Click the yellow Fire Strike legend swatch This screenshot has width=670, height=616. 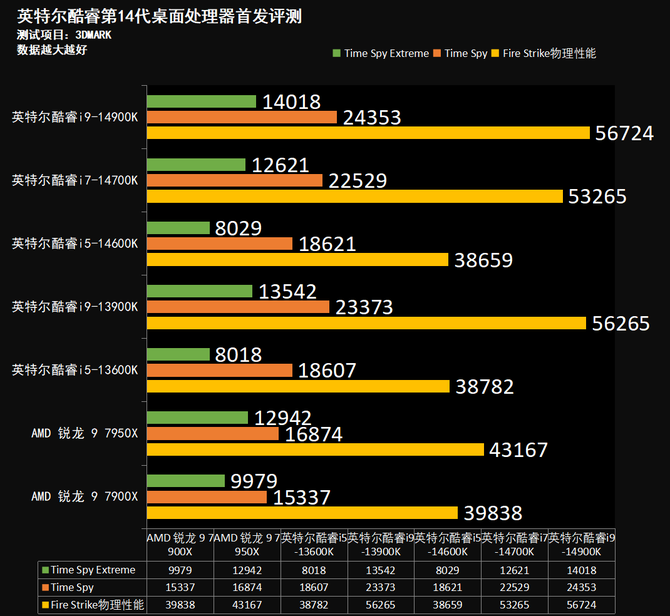point(495,53)
